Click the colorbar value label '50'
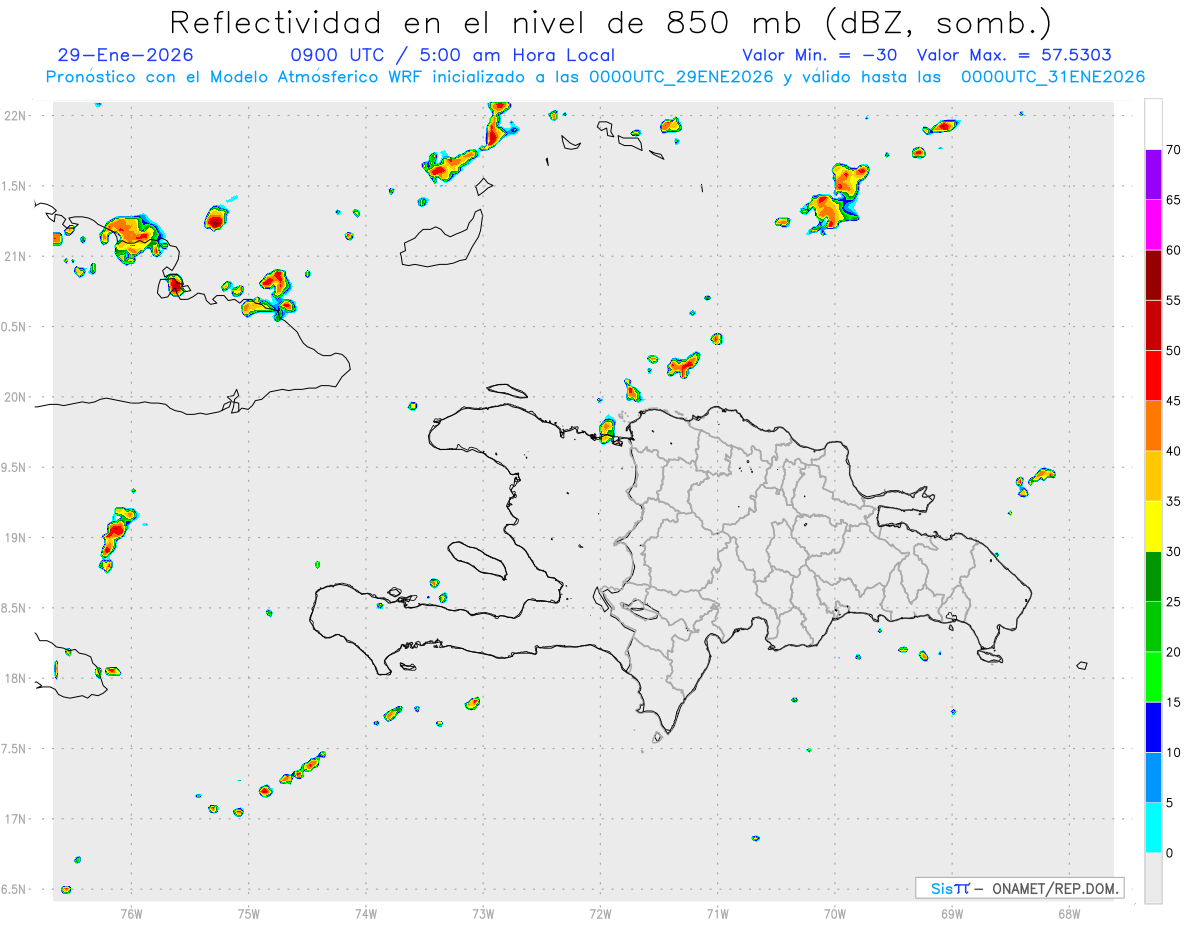 [1173, 351]
